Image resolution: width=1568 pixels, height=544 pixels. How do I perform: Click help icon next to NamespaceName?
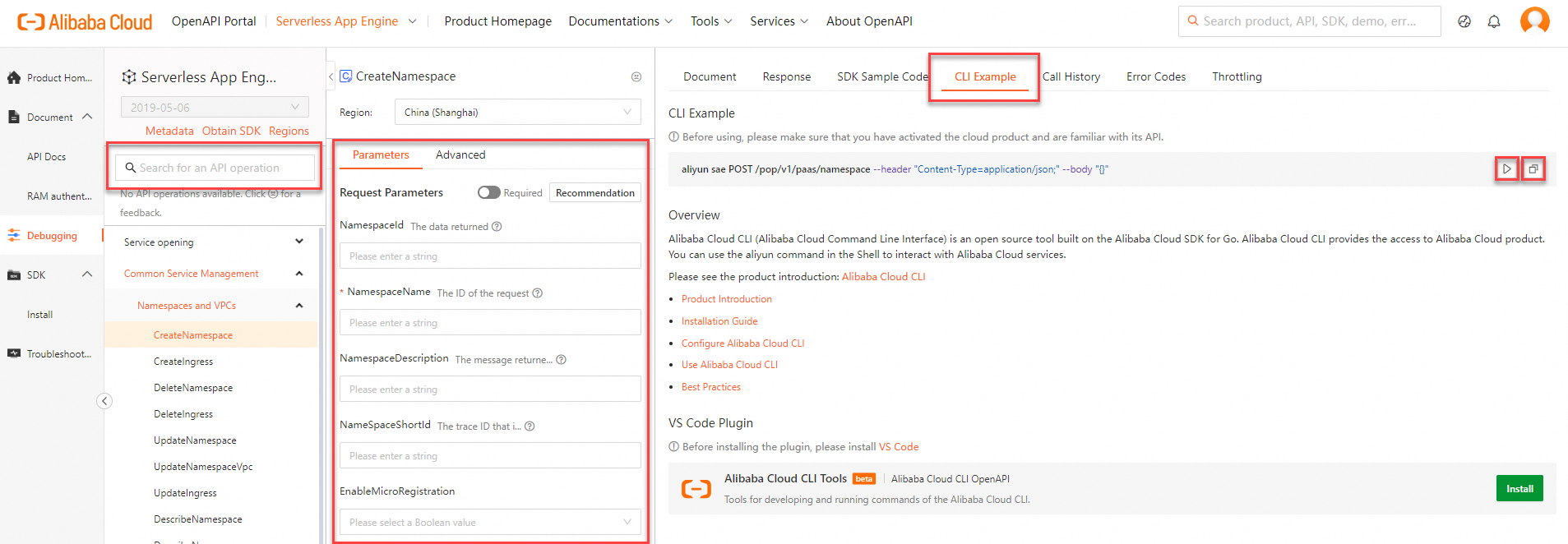tap(538, 293)
